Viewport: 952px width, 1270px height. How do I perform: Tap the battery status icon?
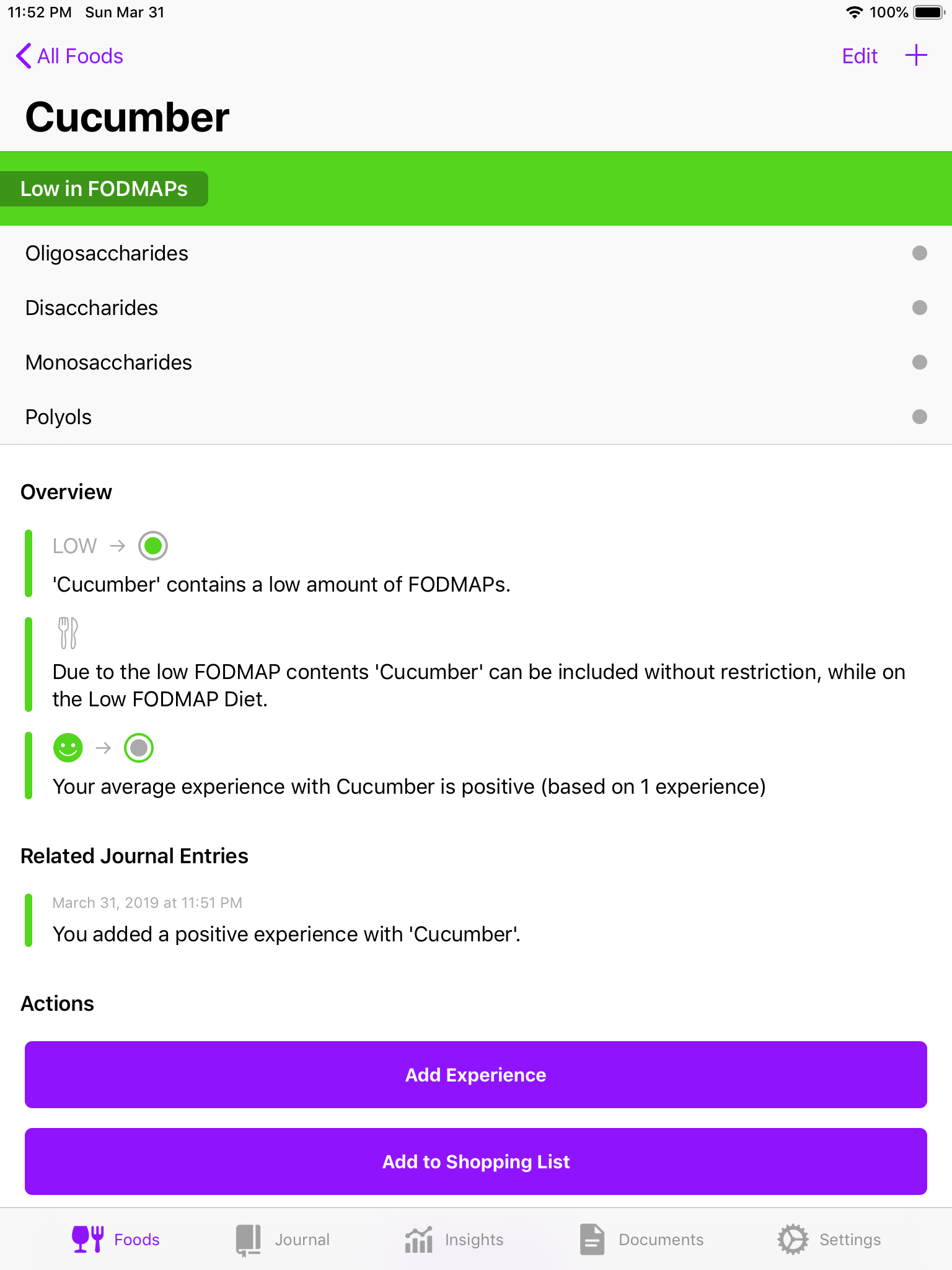(x=928, y=12)
